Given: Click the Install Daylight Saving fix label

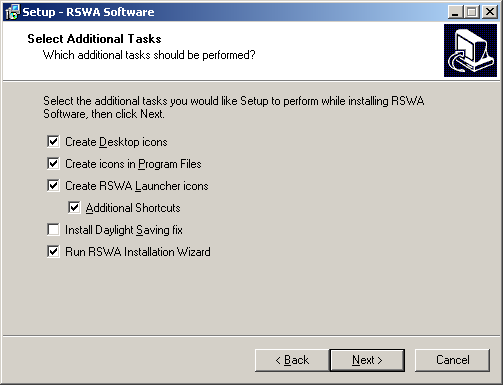Looking at the screenshot, I should tap(124, 230).
